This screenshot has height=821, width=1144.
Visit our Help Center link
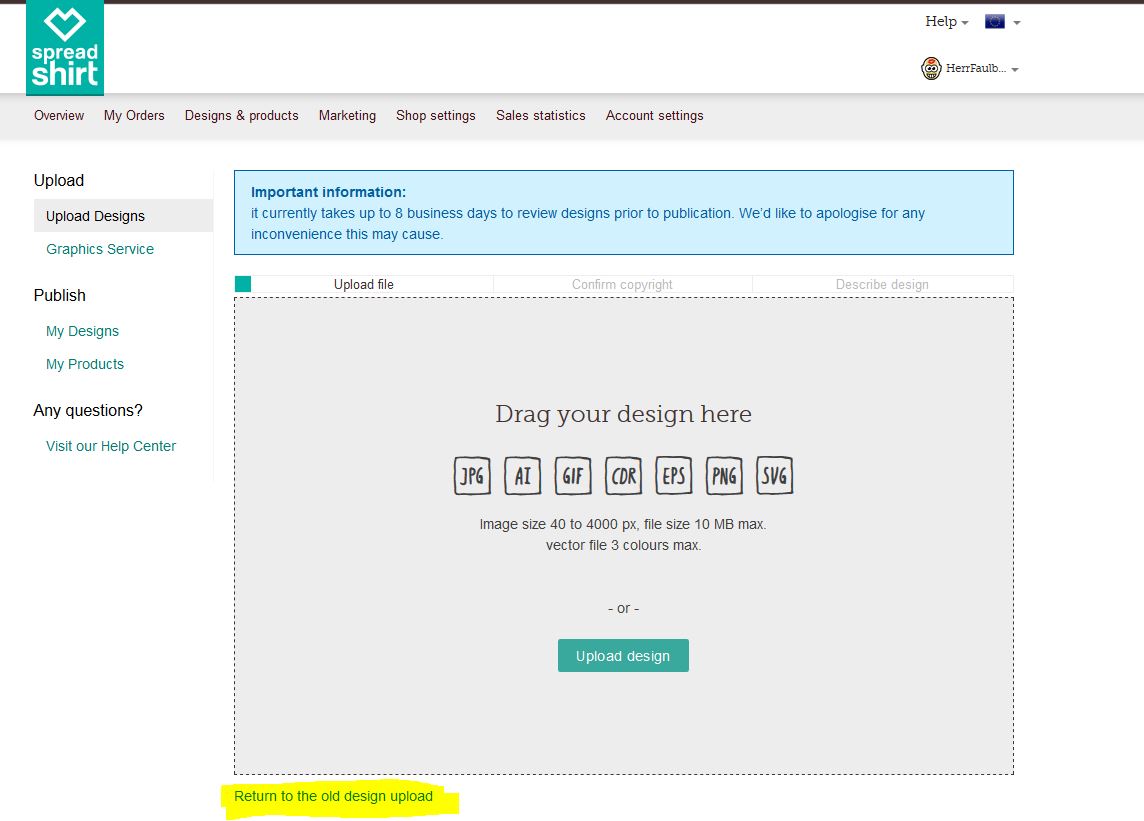(x=111, y=446)
